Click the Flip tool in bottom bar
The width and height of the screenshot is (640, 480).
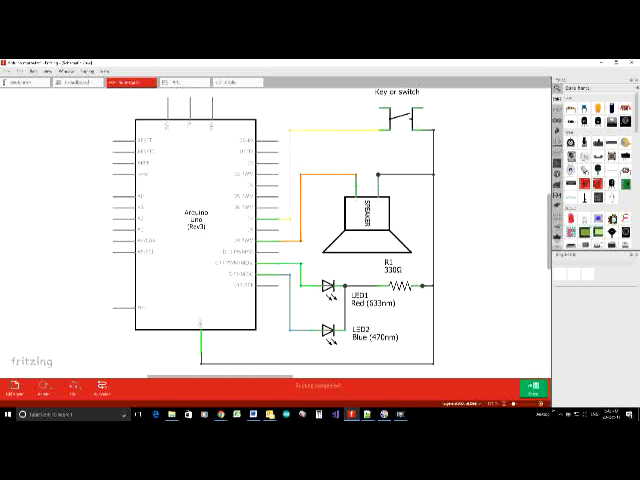(73, 388)
